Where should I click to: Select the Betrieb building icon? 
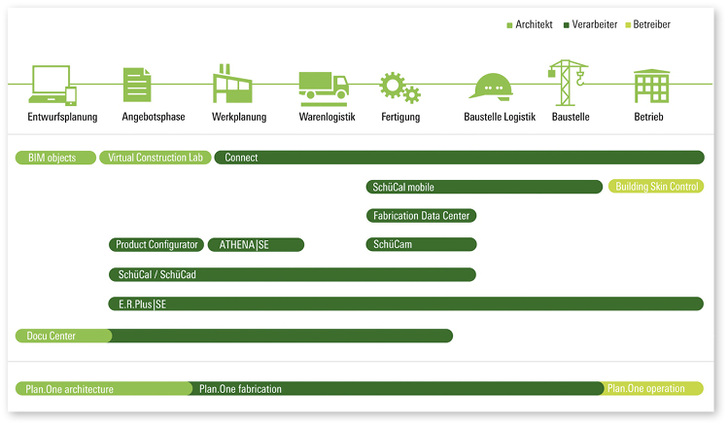coord(649,86)
